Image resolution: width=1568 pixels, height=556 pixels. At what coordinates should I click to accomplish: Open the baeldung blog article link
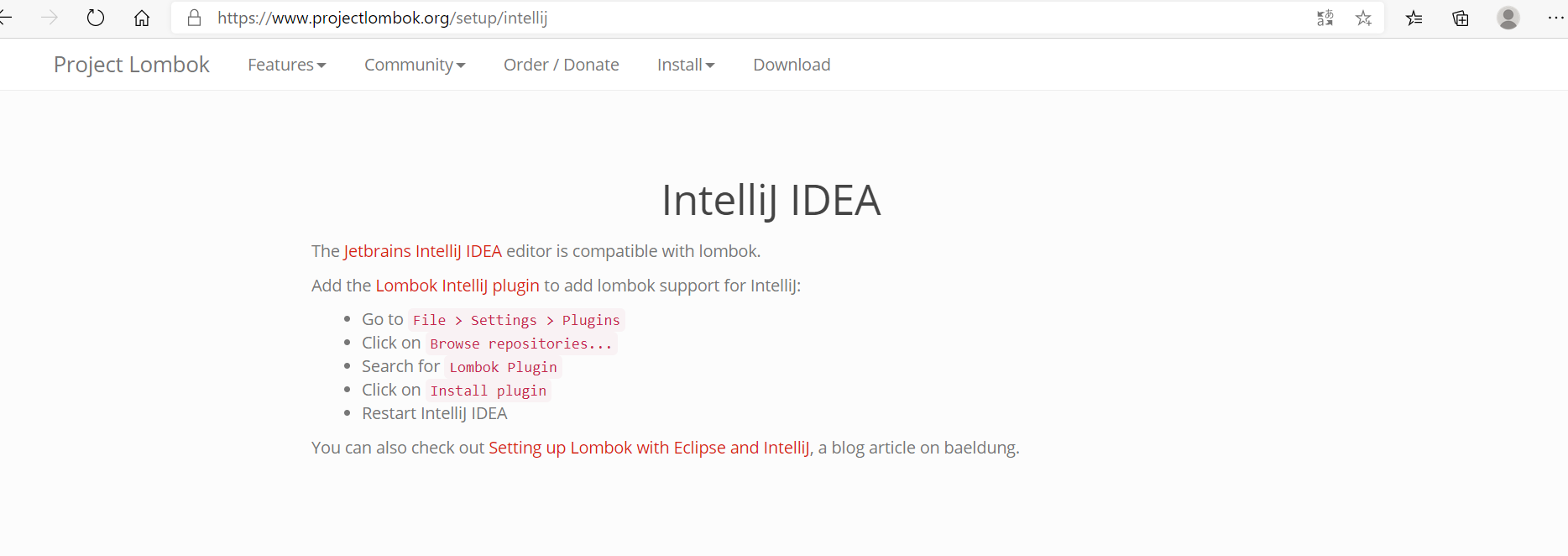tap(649, 448)
